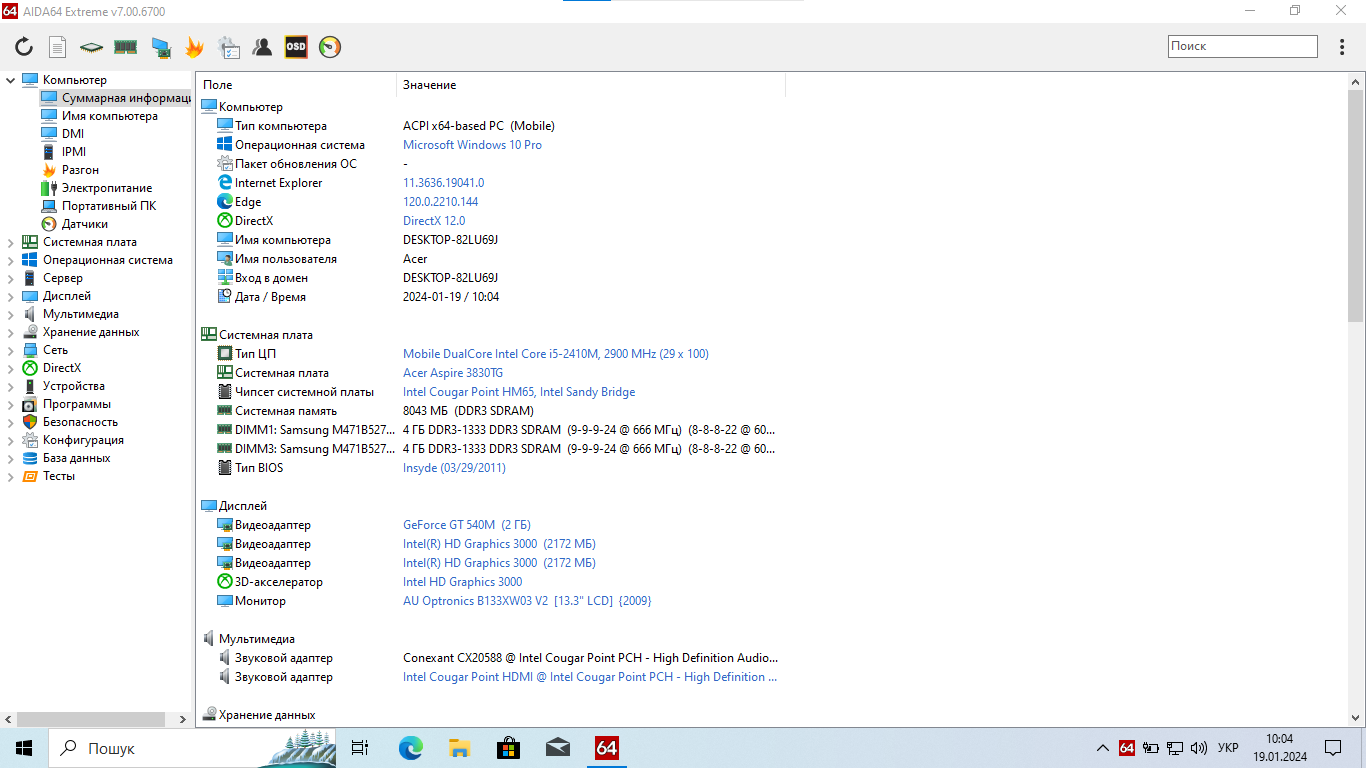The height and width of the screenshot is (768, 1366).
Task: Open the Microsoft Windows 10 Pro link
Action: (x=472, y=145)
